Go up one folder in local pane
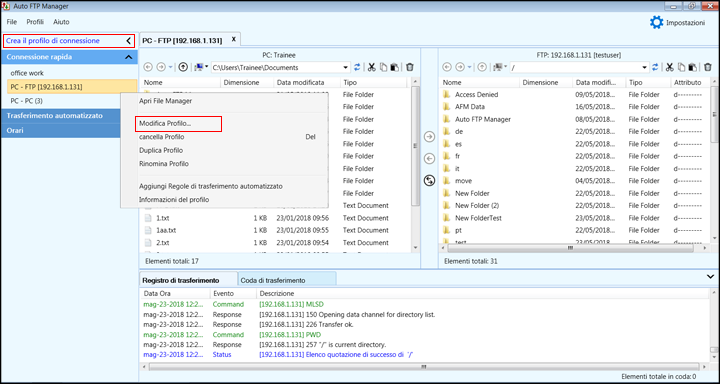 click(183, 68)
